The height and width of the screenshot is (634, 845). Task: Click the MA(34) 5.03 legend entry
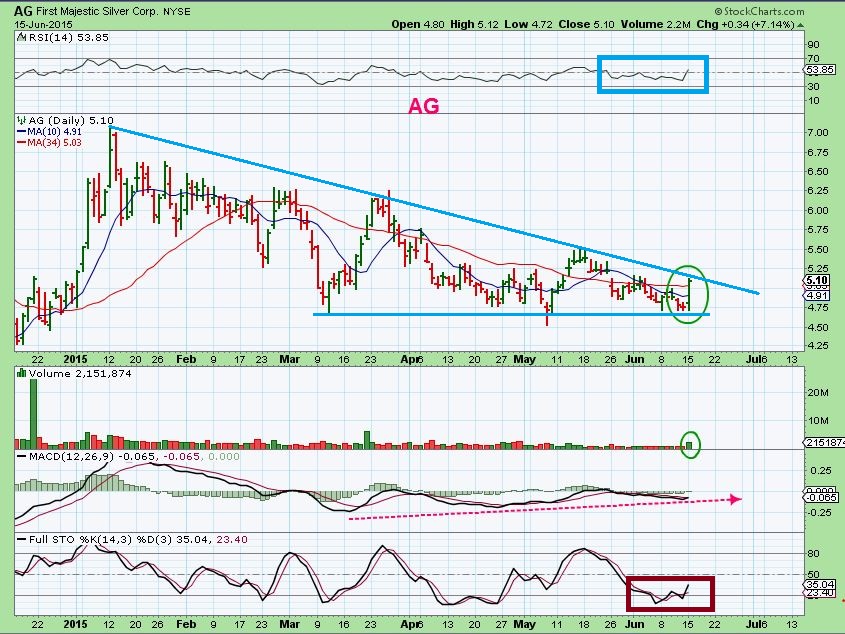coord(49,142)
